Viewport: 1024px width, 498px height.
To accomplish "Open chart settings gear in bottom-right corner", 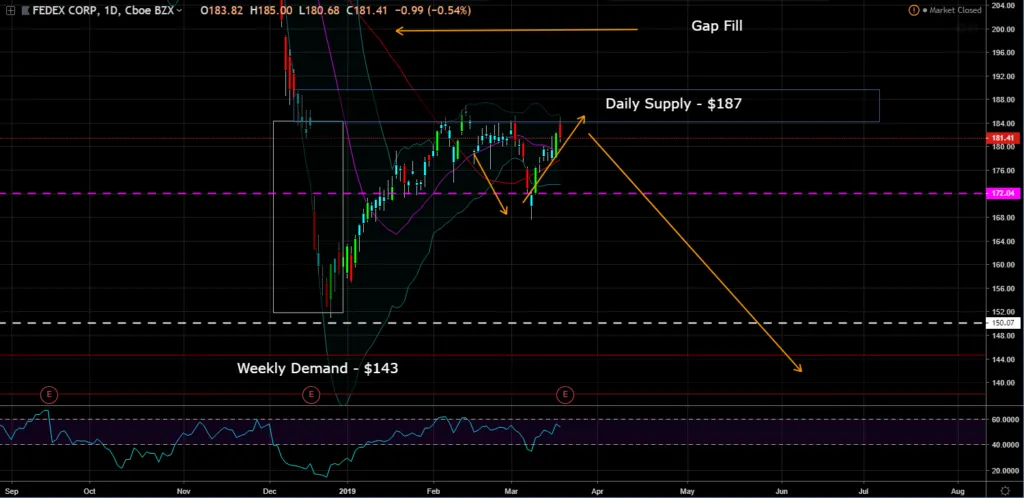I will click(x=1002, y=491).
